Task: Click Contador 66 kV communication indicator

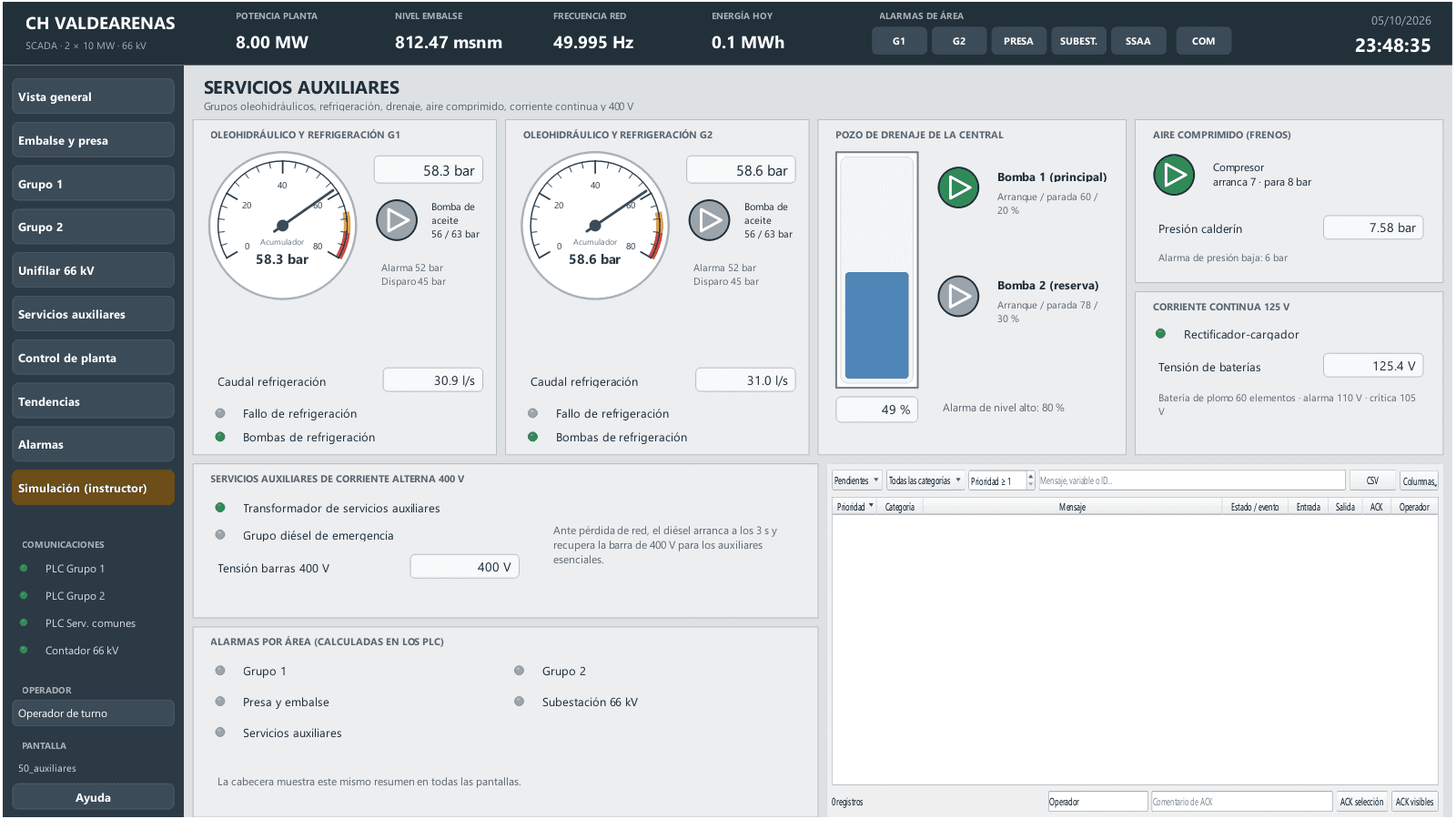Action: click(24, 650)
